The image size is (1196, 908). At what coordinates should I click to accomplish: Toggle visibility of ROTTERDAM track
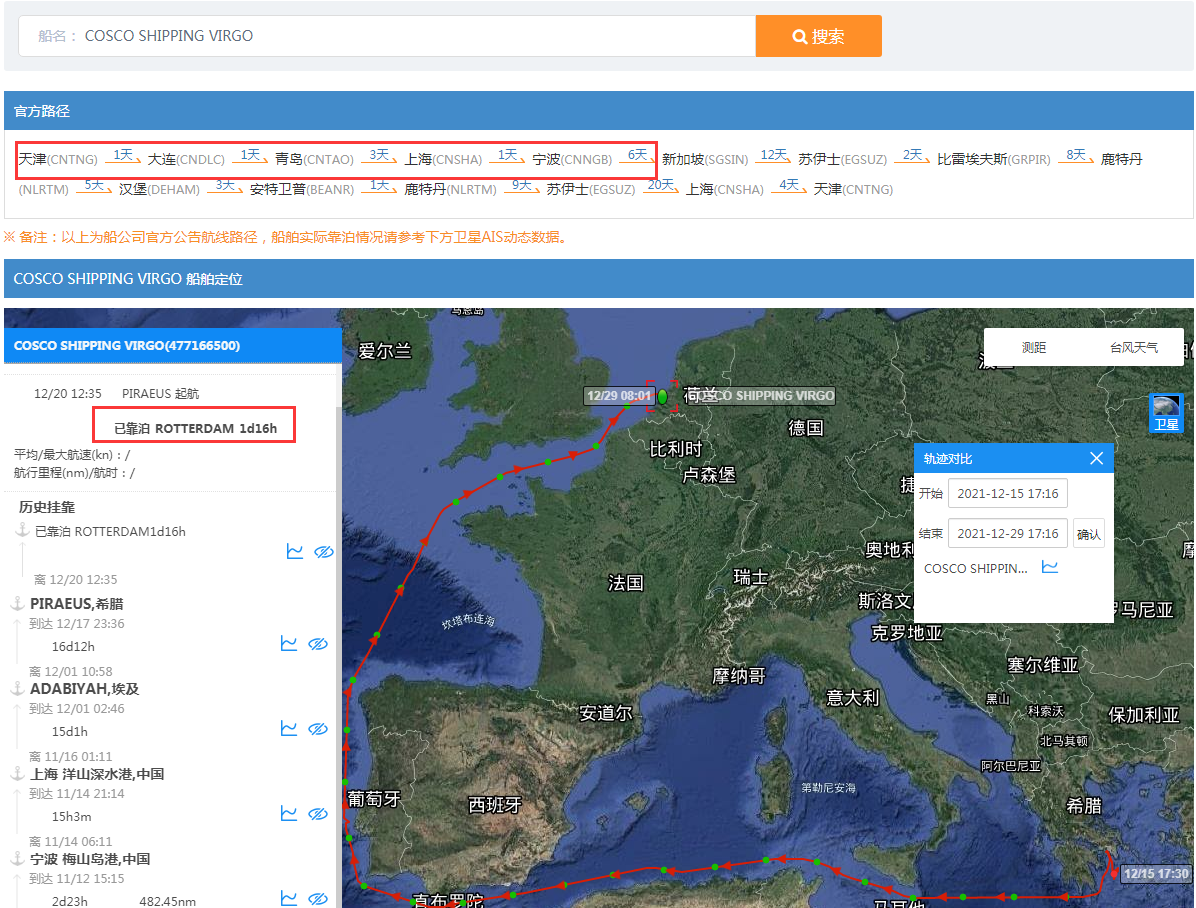323,551
